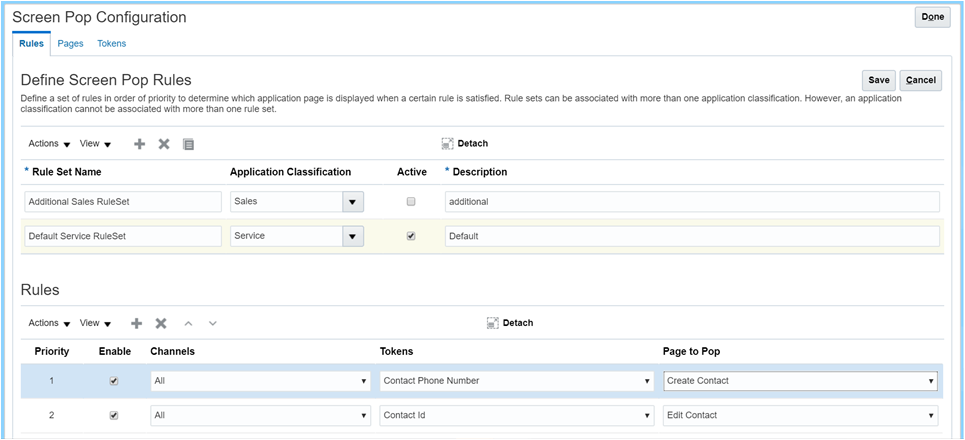
Task: Open the rule sets Actions menu
Action: click(49, 144)
